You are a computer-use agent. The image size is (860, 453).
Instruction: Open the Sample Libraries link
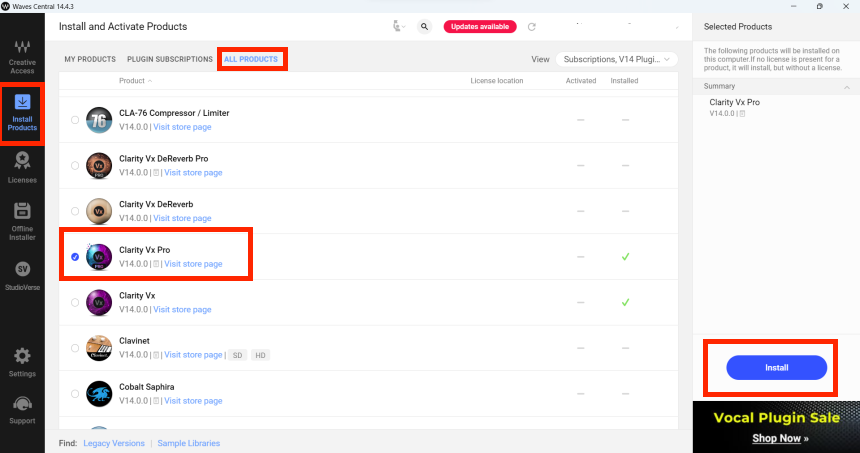189,443
